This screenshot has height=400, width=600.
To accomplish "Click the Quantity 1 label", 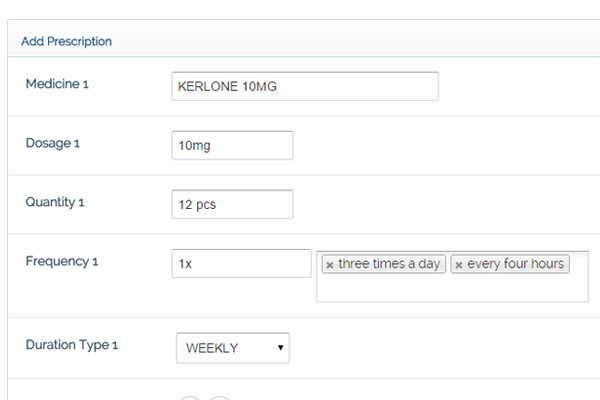I will [x=55, y=202].
